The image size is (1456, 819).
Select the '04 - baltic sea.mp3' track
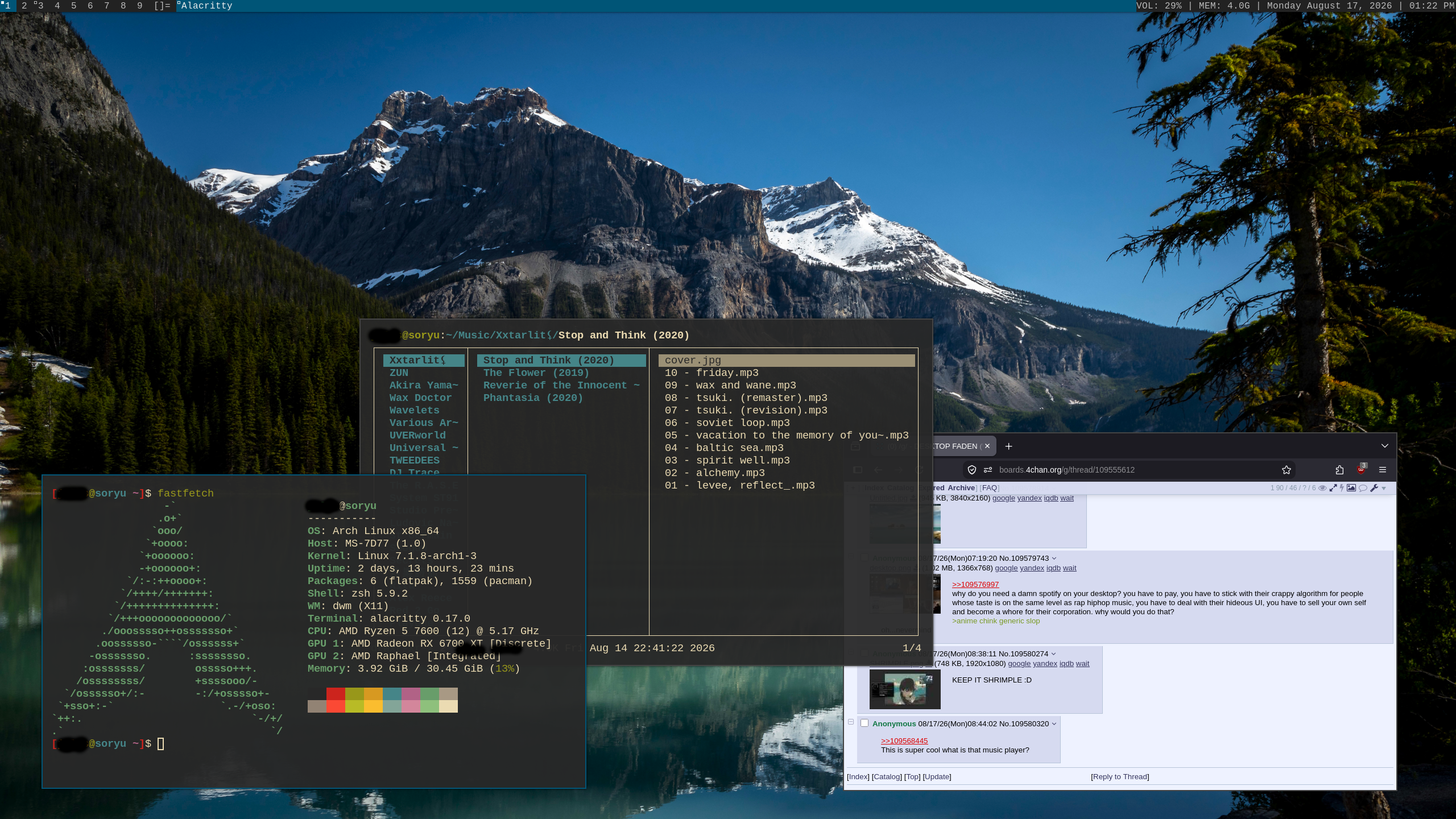point(724,448)
